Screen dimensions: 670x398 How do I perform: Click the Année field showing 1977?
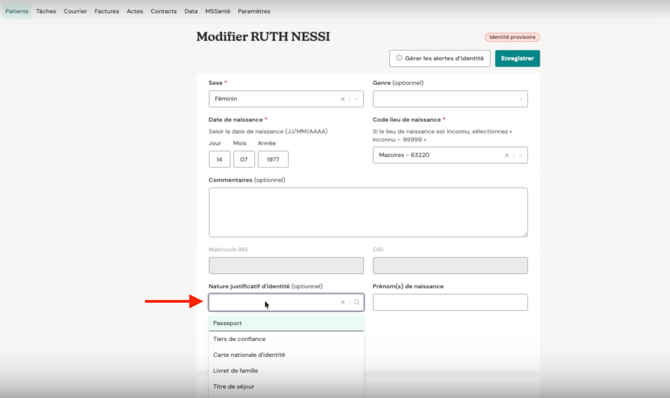pyautogui.click(x=273, y=159)
